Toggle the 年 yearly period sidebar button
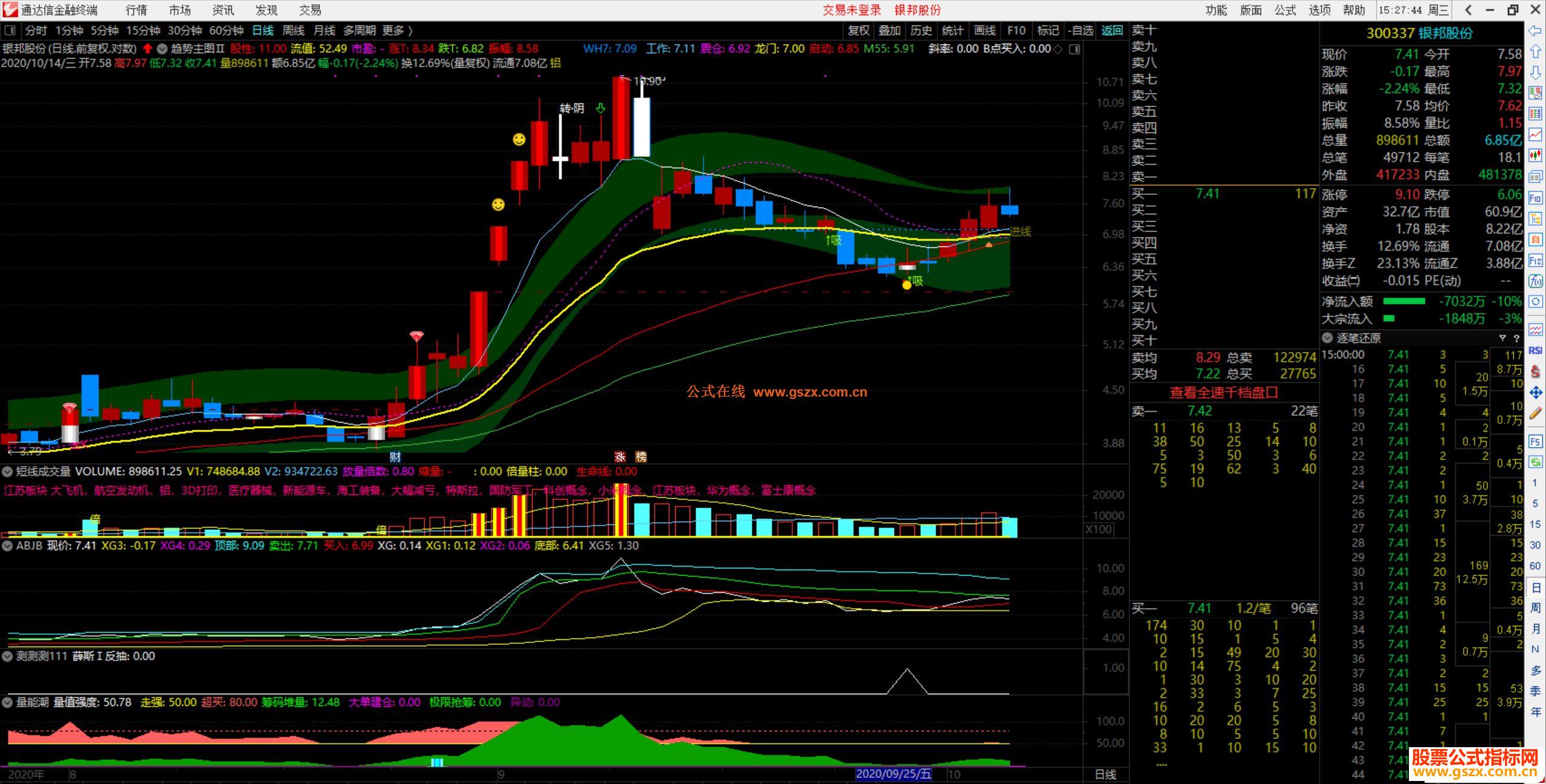 pos(1535,712)
